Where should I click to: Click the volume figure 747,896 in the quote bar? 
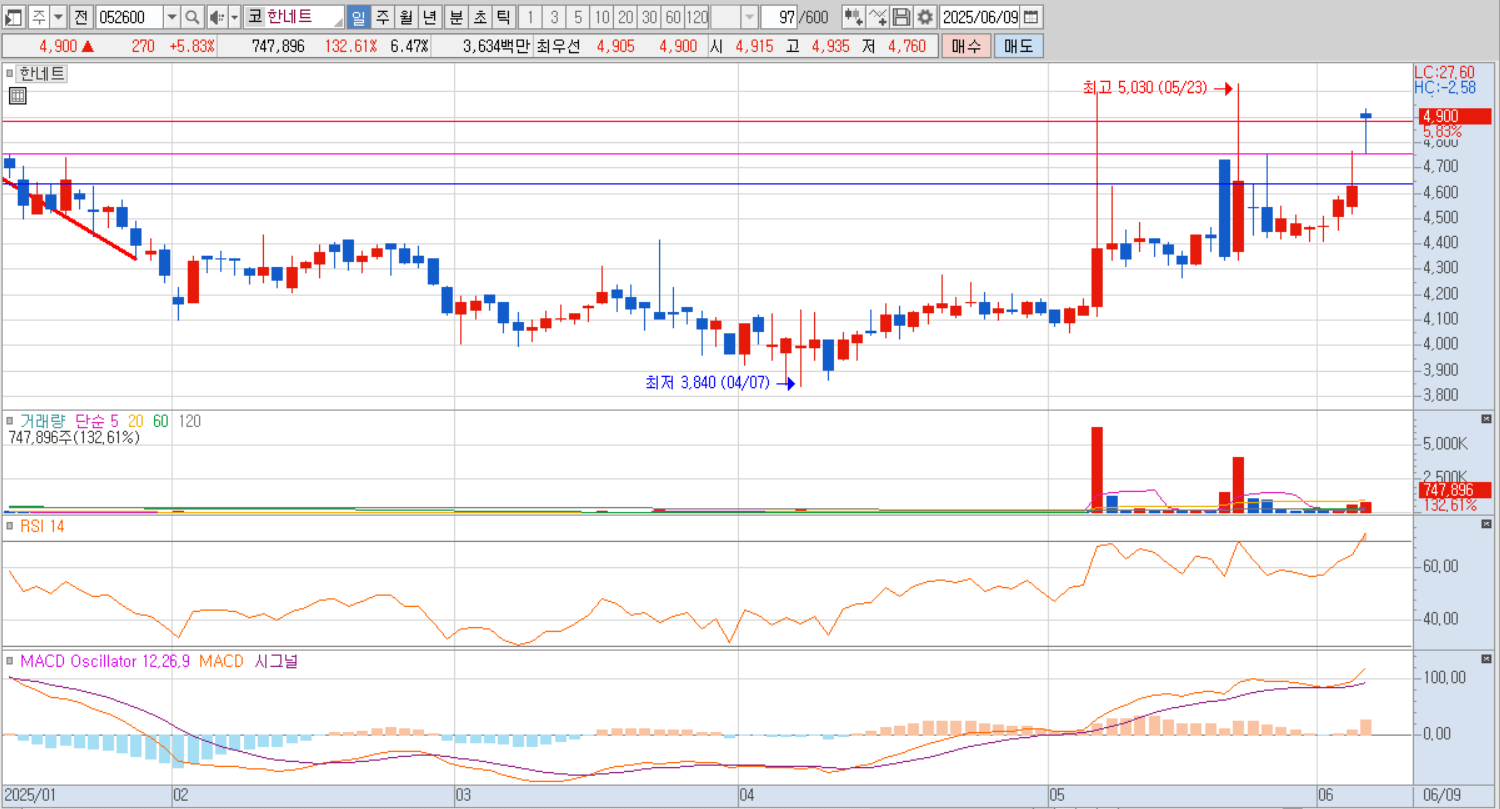pos(278,46)
